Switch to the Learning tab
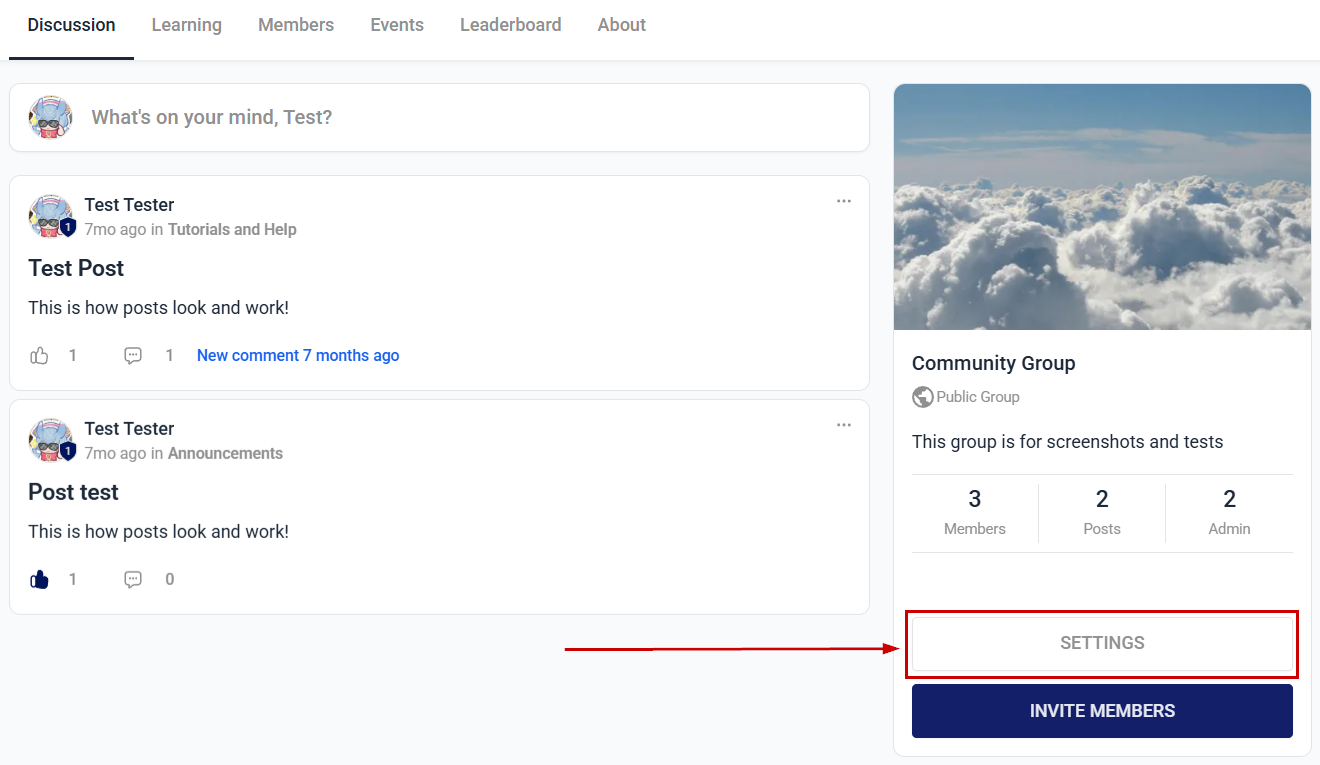 click(x=187, y=25)
